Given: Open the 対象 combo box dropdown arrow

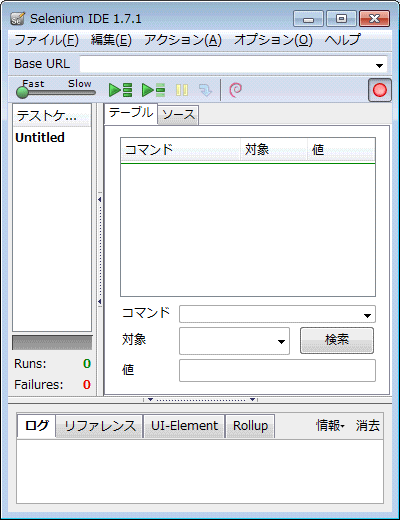Looking at the screenshot, I should tap(281, 341).
